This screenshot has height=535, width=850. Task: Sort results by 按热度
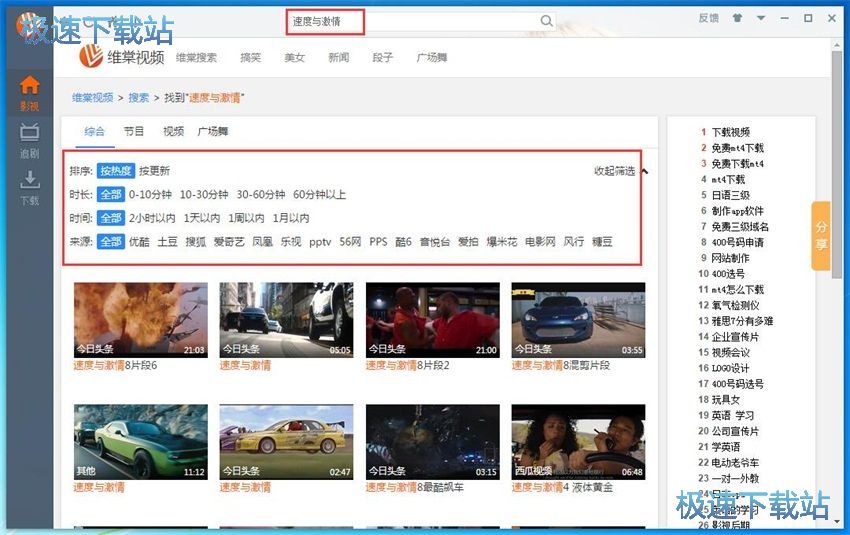(115, 171)
